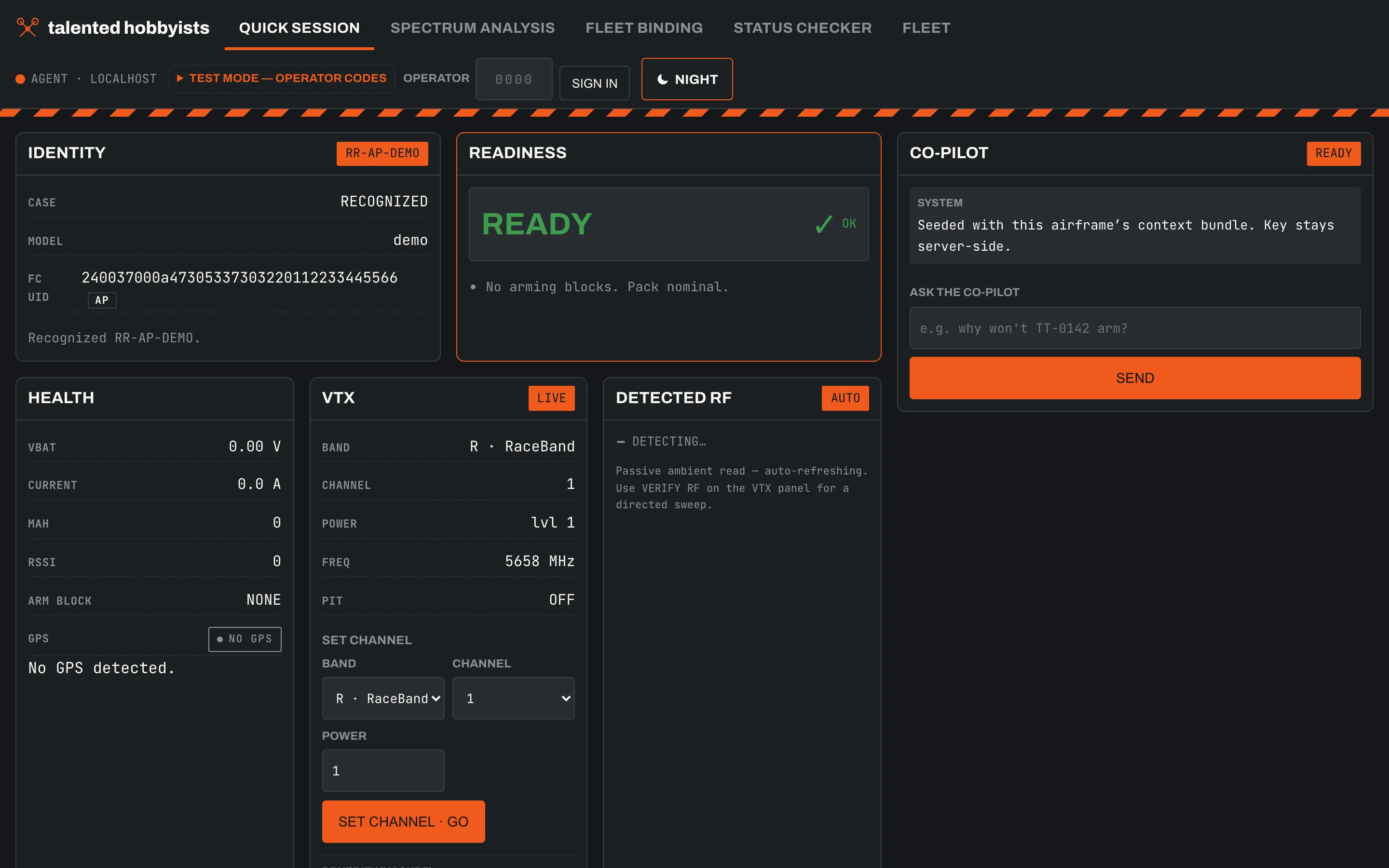Click the DETECTING… status line
Image resolution: width=1389 pixels, height=868 pixels.
661,441
